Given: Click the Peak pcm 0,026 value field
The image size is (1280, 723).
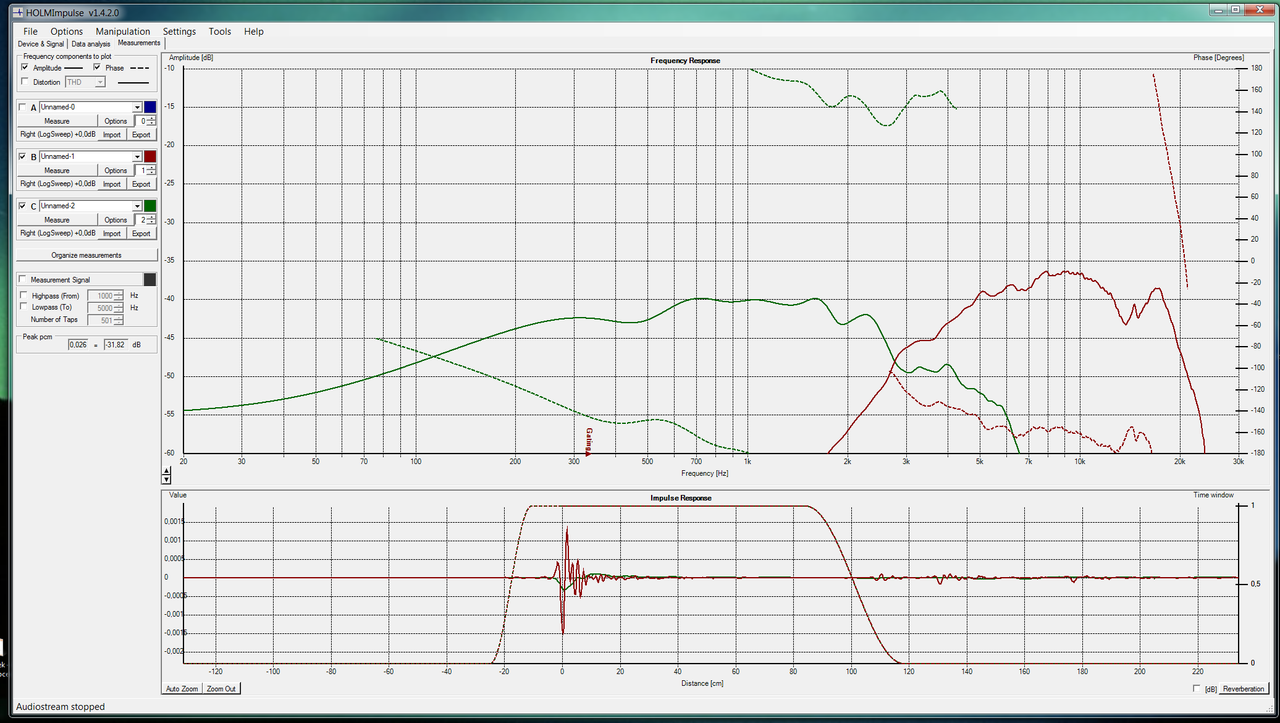Looking at the screenshot, I should [x=80, y=344].
